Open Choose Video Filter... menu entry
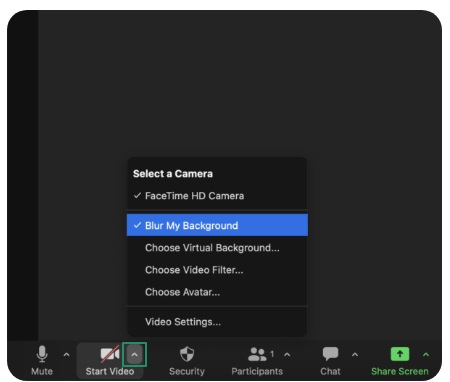 pyautogui.click(x=217, y=270)
